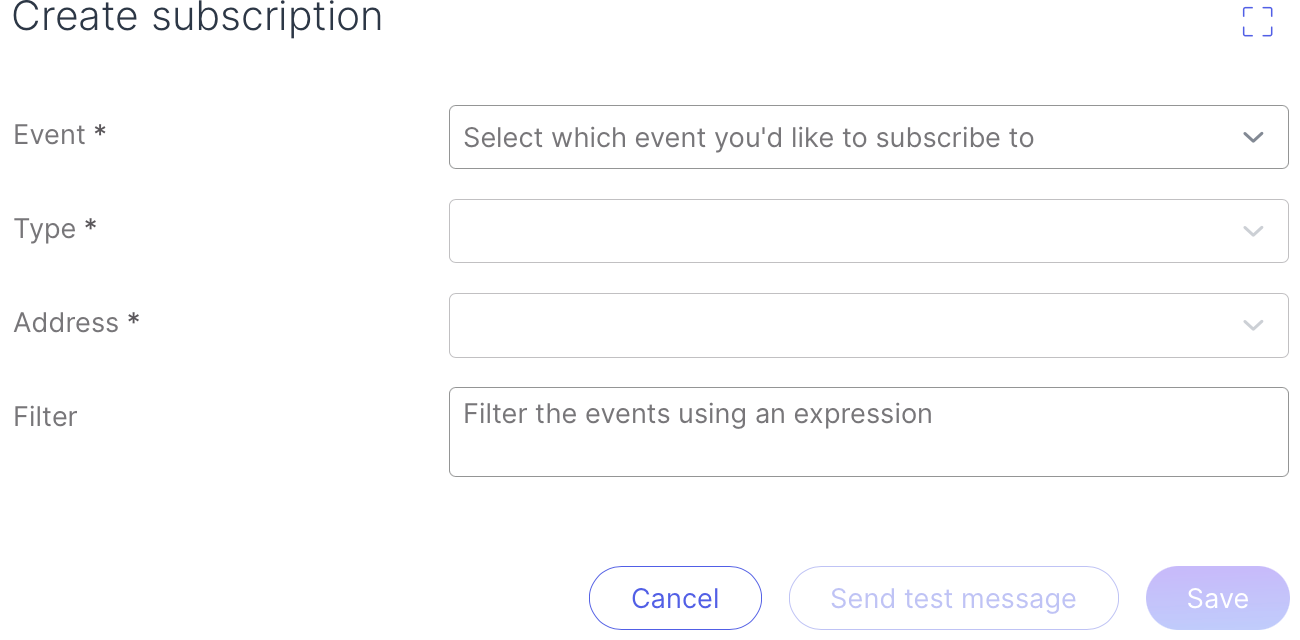This screenshot has height=640, width=1300.
Task: Click the required asterisk beside Type
Action: click(x=90, y=227)
